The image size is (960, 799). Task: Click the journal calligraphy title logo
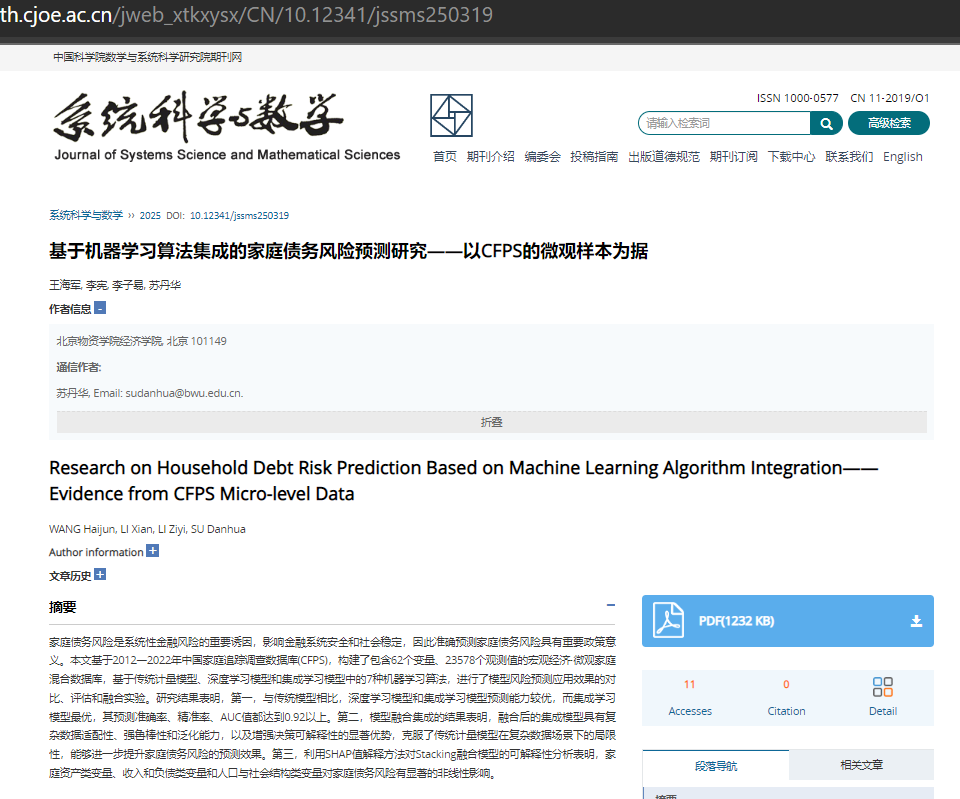(198, 119)
